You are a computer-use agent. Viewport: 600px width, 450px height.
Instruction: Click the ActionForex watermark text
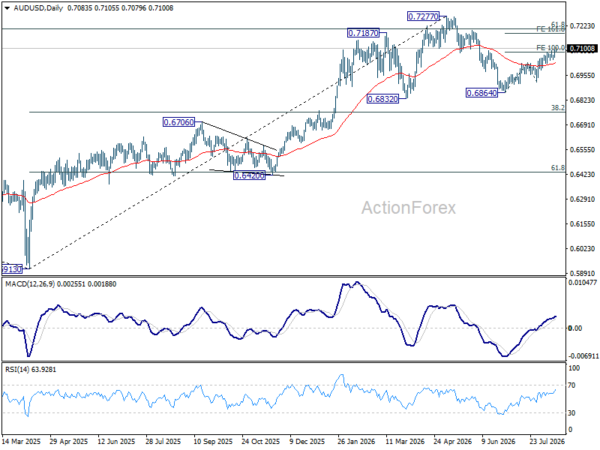[x=409, y=208]
